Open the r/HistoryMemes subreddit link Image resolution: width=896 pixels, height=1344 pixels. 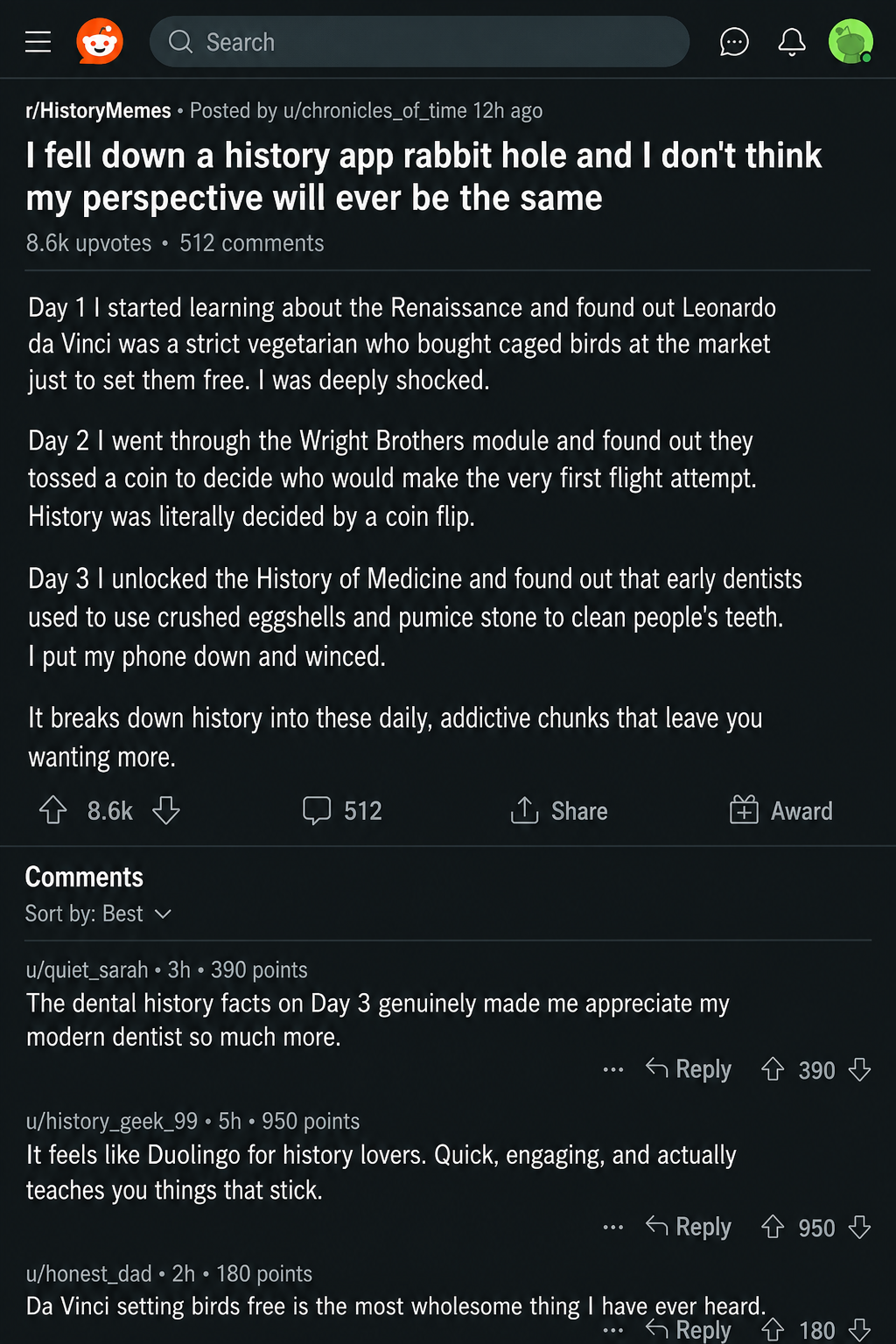[x=98, y=110]
